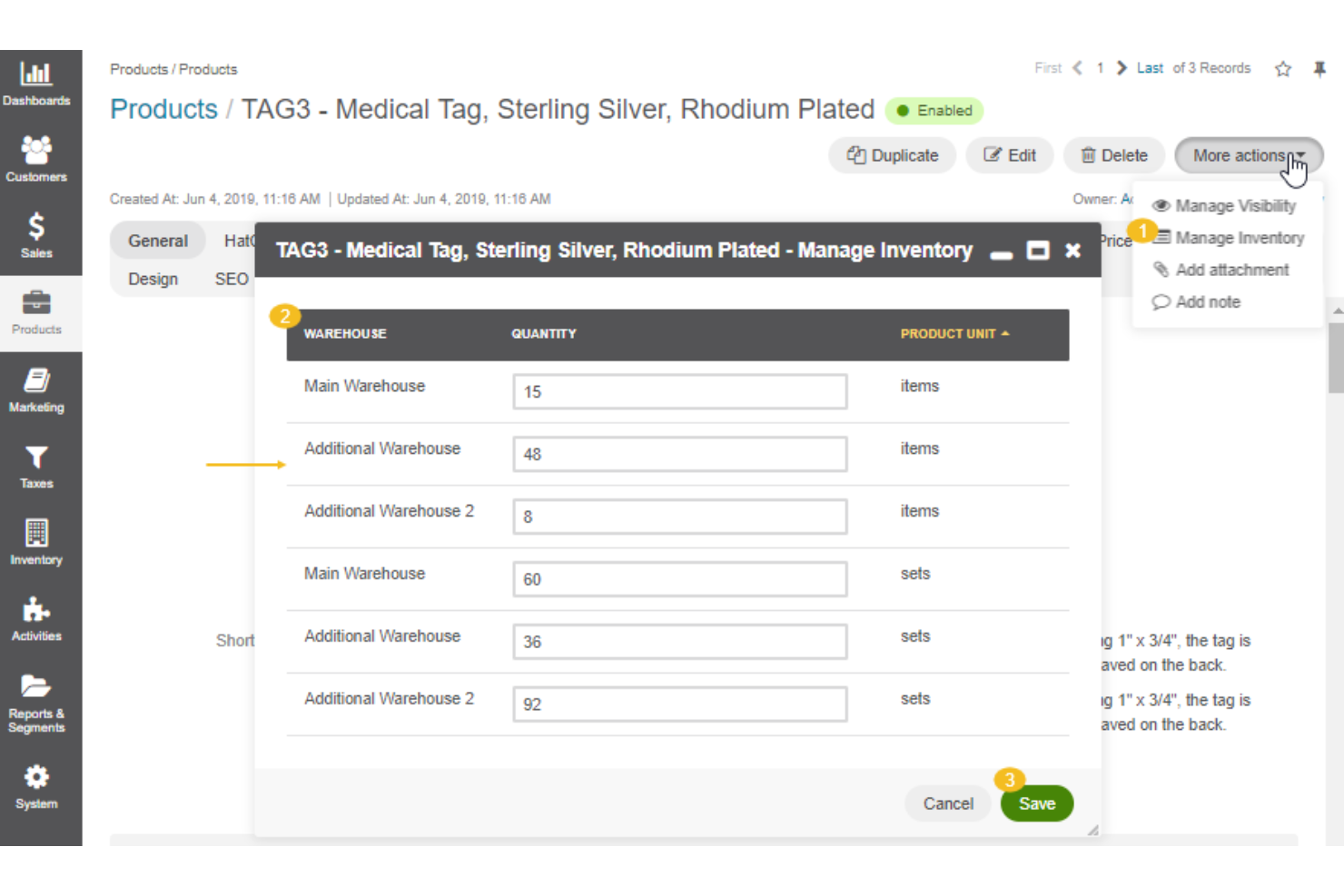The image size is (1344, 896).
Task: Sort by Quantity column header
Action: [544, 334]
